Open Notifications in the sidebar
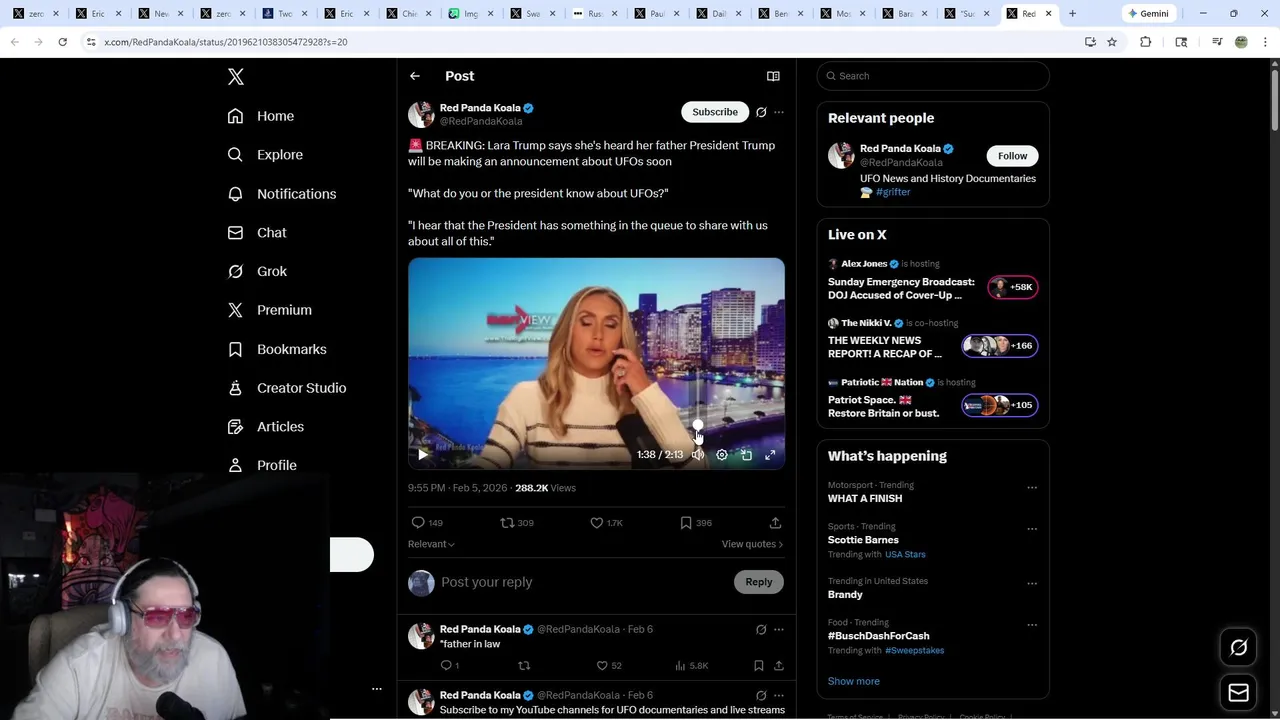1280x720 pixels. pyautogui.click(x=282, y=194)
